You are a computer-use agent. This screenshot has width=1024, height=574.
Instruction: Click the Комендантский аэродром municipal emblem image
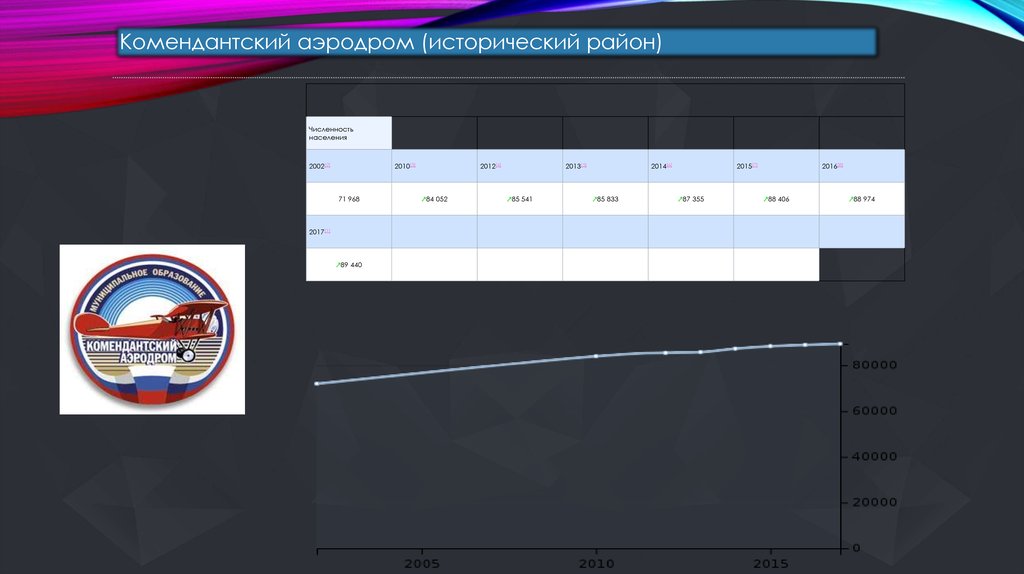[152, 329]
